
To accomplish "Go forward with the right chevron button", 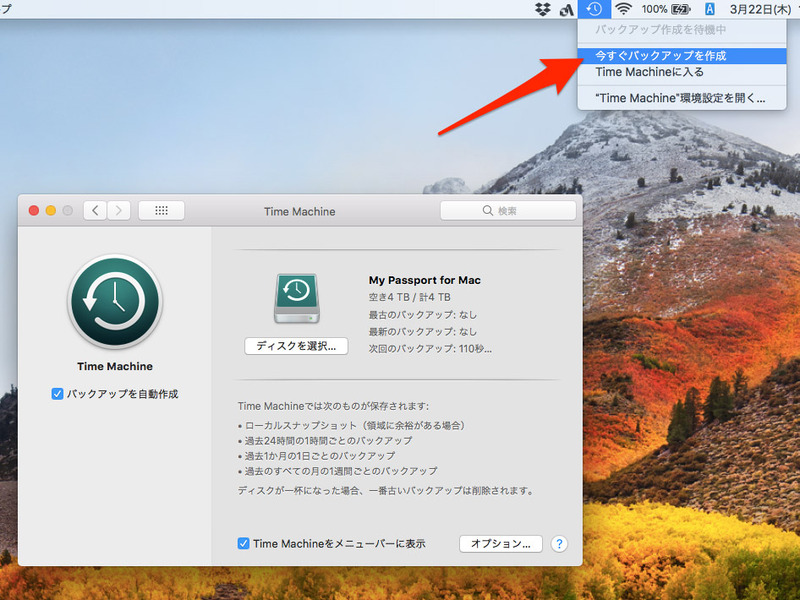I will [118, 210].
